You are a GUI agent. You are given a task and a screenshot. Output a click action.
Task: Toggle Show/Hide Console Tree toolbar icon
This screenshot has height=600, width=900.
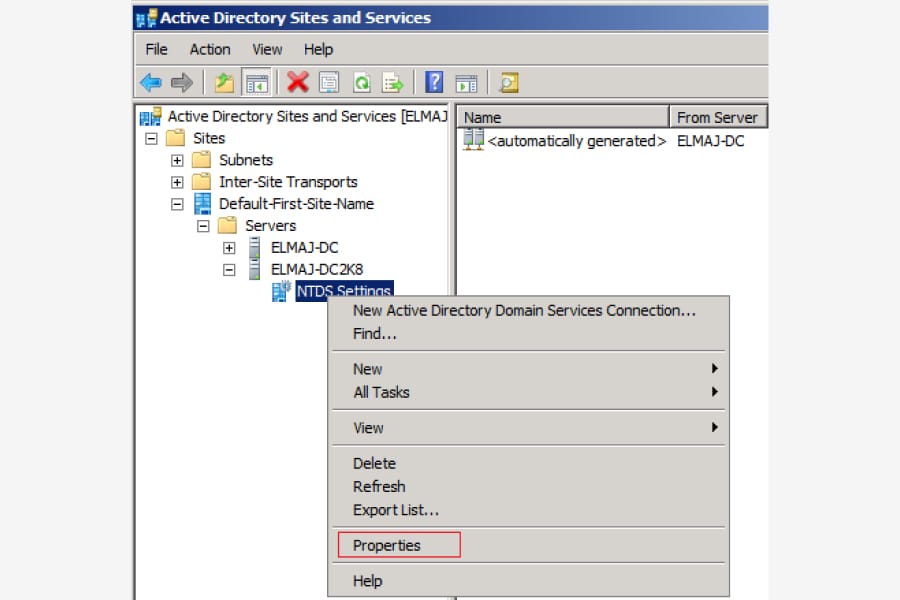pyautogui.click(x=257, y=82)
